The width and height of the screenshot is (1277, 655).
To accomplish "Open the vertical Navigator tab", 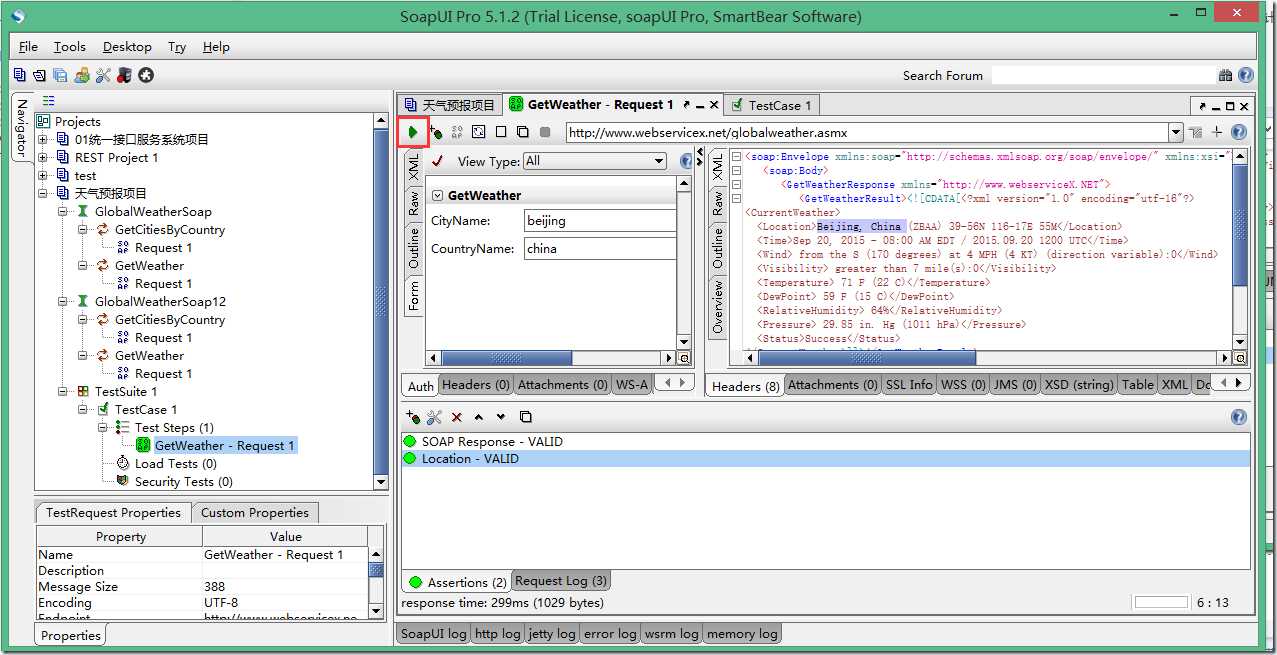I will pos(22,127).
